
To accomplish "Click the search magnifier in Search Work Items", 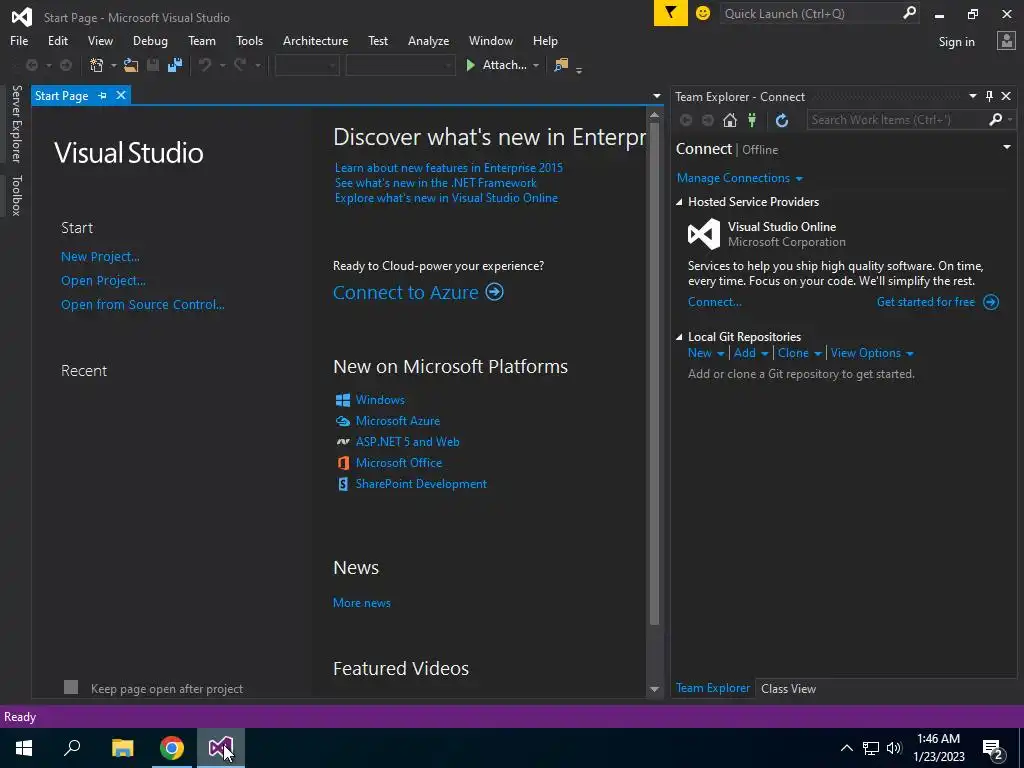I will click(995, 120).
